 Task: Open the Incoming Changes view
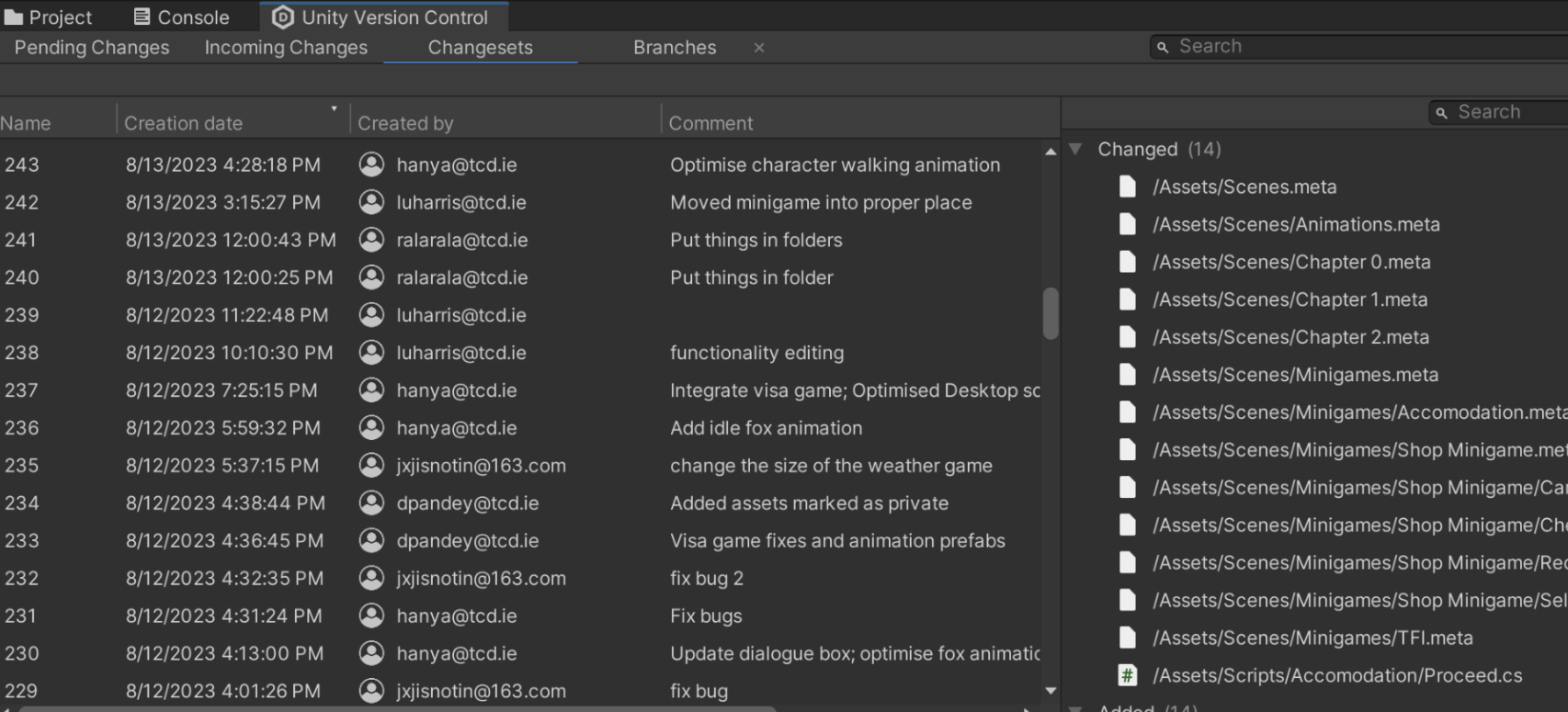(x=286, y=47)
